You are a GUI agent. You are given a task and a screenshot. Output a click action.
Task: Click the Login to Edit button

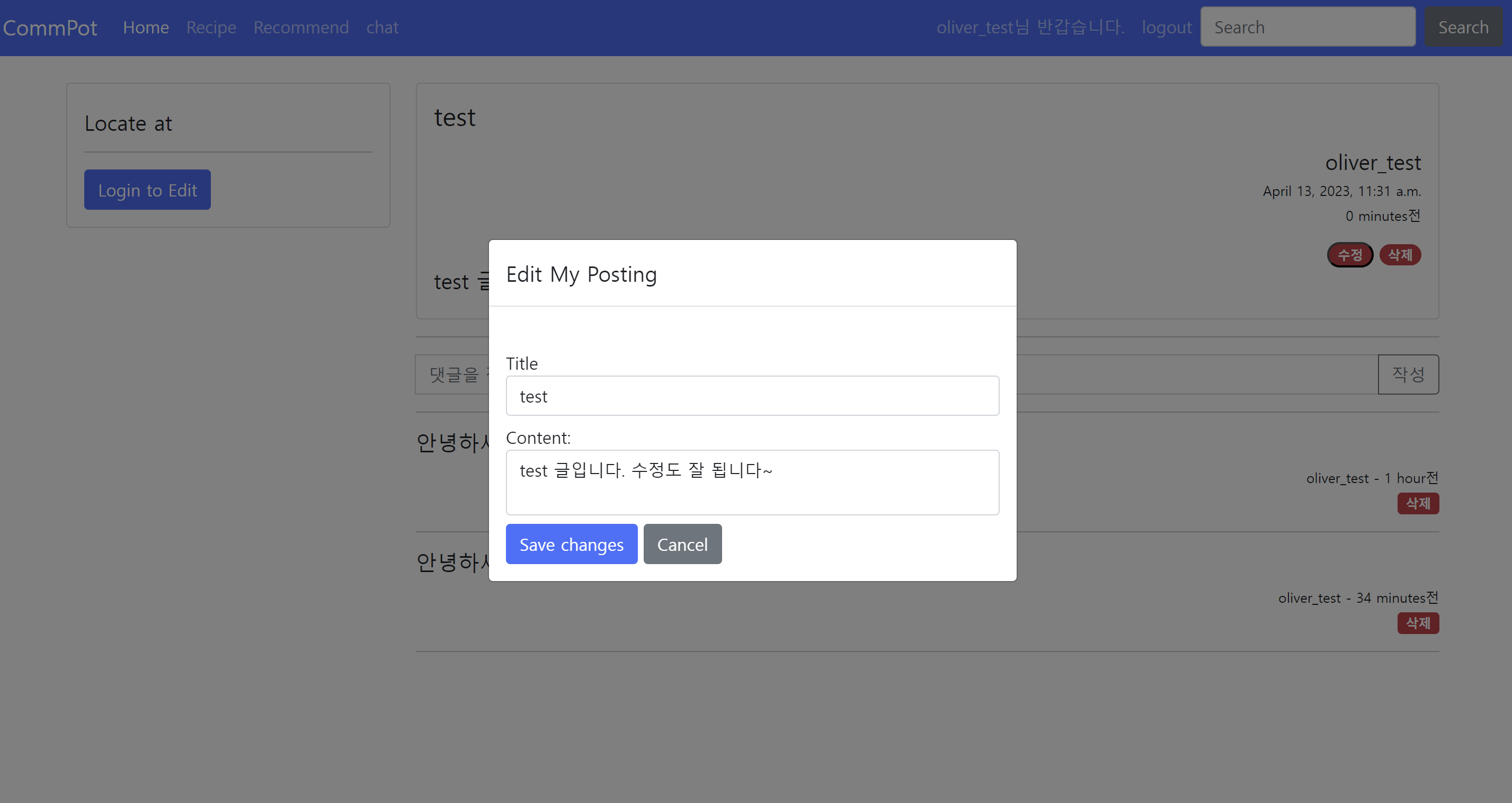pos(147,190)
